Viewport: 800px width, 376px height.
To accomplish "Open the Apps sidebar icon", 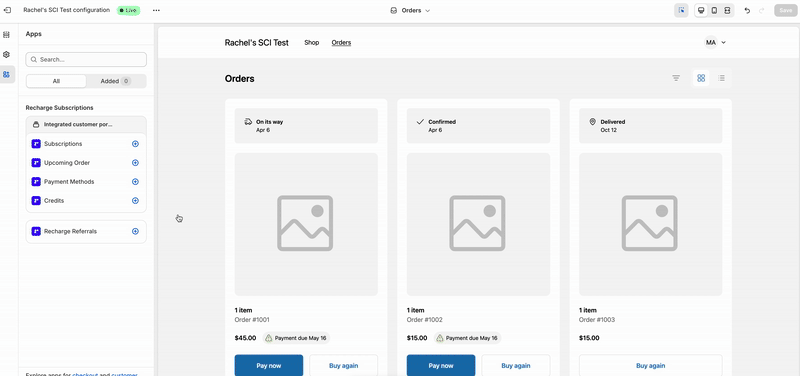I will [x=7, y=74].
